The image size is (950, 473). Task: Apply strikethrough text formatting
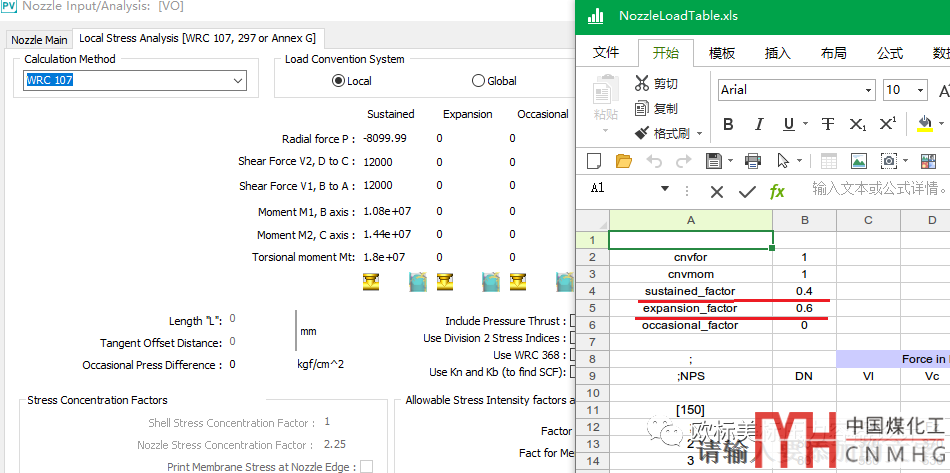point(827,124)
